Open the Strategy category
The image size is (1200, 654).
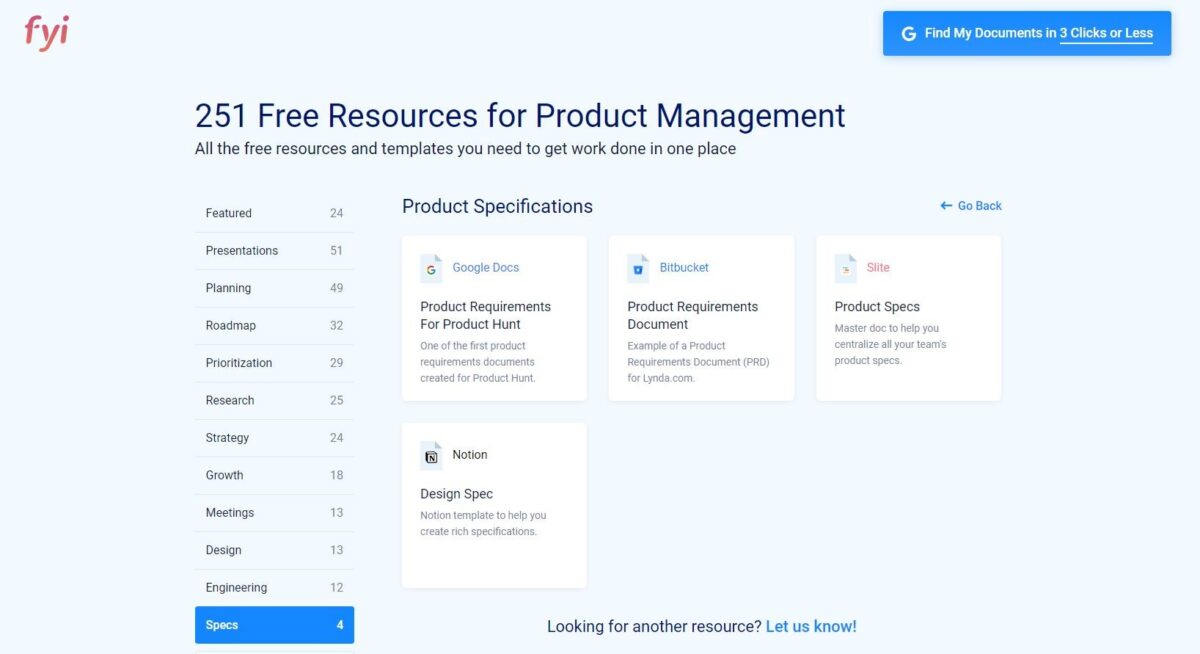[x=274, y=438]
